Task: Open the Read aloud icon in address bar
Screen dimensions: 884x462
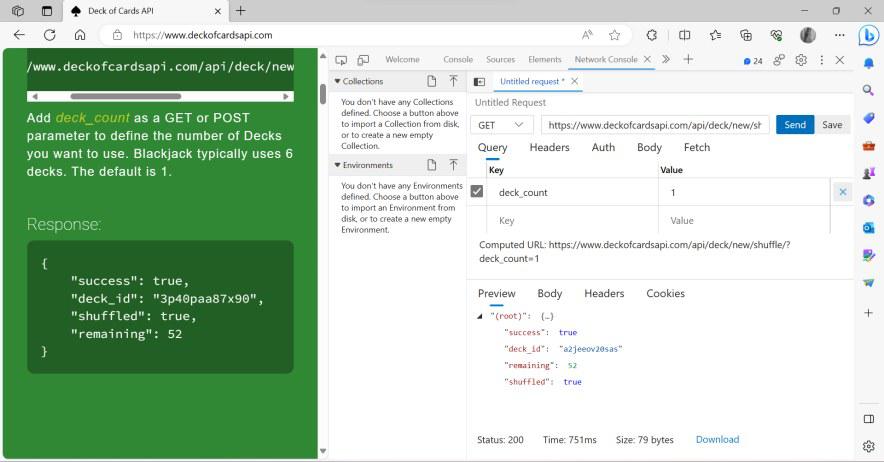Action: (587, 35)
